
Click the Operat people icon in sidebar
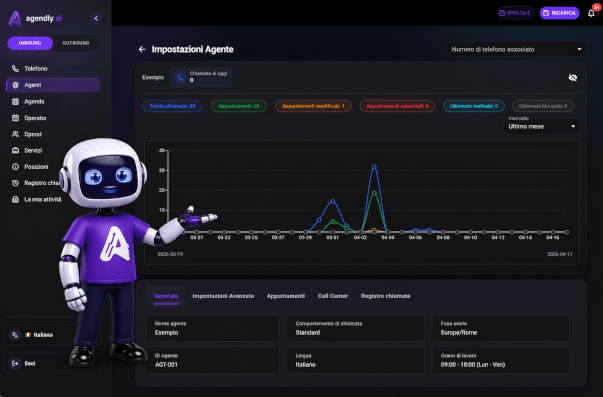[15, 134]
